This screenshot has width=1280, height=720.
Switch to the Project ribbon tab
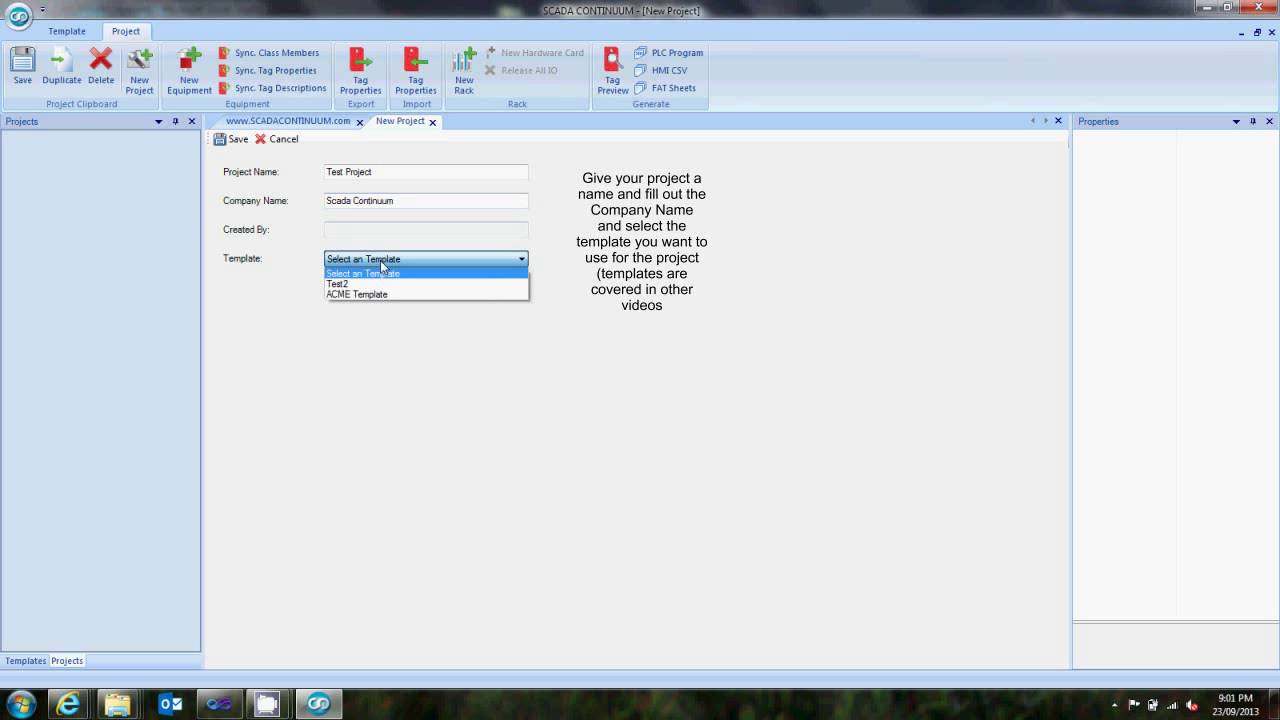(126, 31)
